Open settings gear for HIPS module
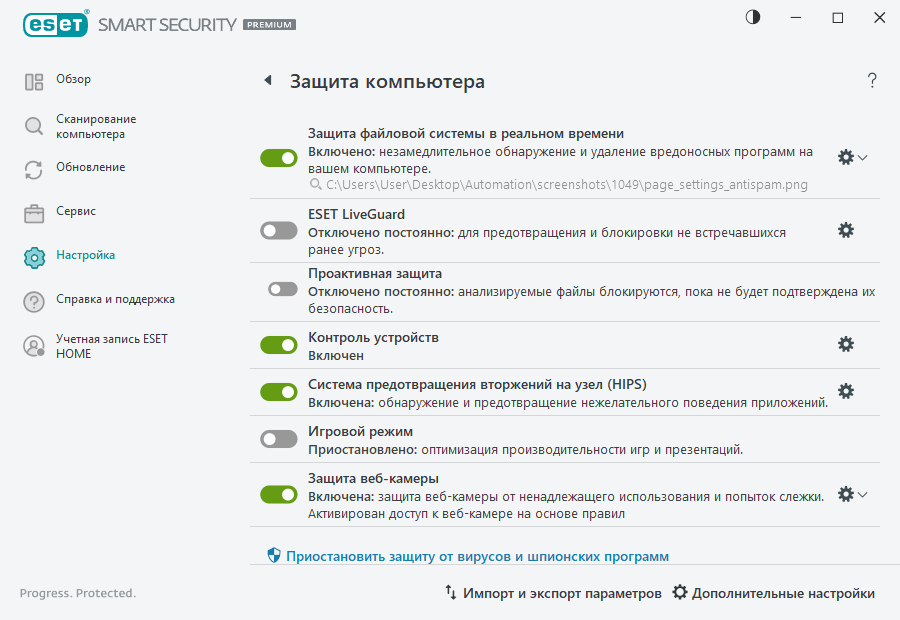The height and width of the screenshot is (620, 900). coord(846,391)
